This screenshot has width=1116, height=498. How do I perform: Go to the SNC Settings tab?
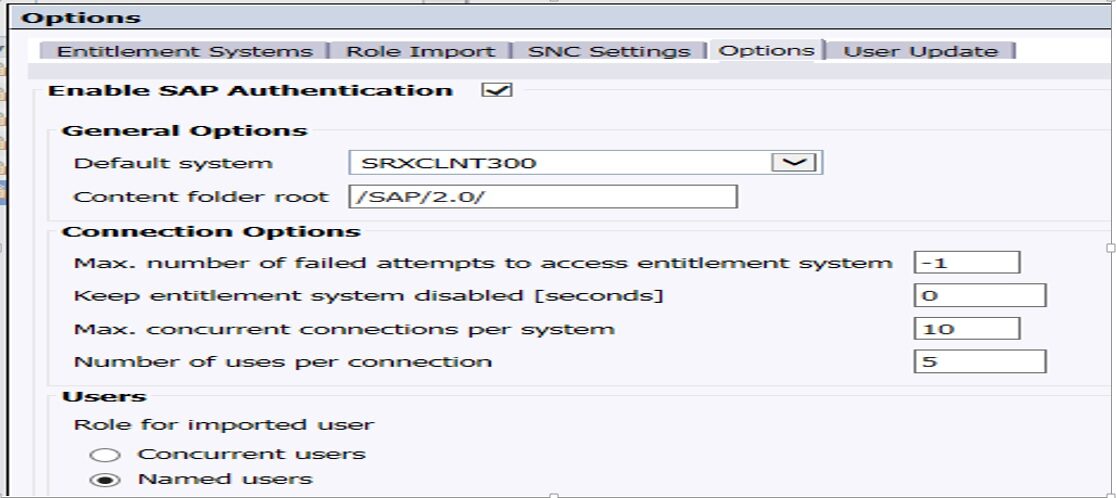609,51
